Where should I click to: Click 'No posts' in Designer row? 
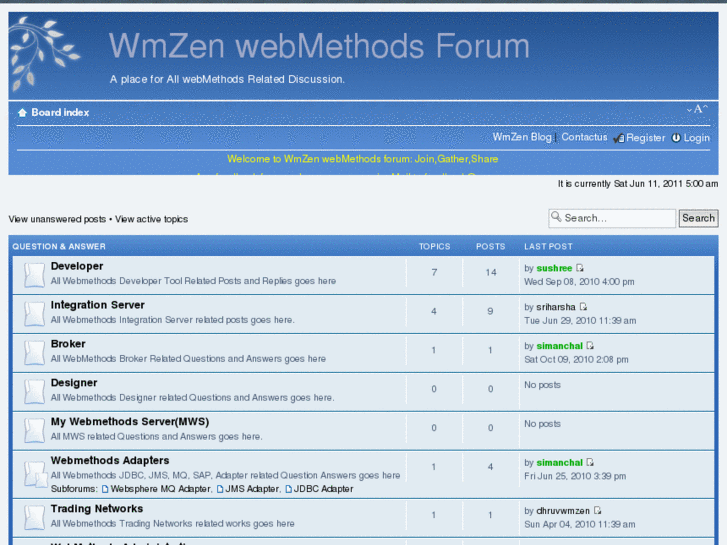(x=542, y=385)
